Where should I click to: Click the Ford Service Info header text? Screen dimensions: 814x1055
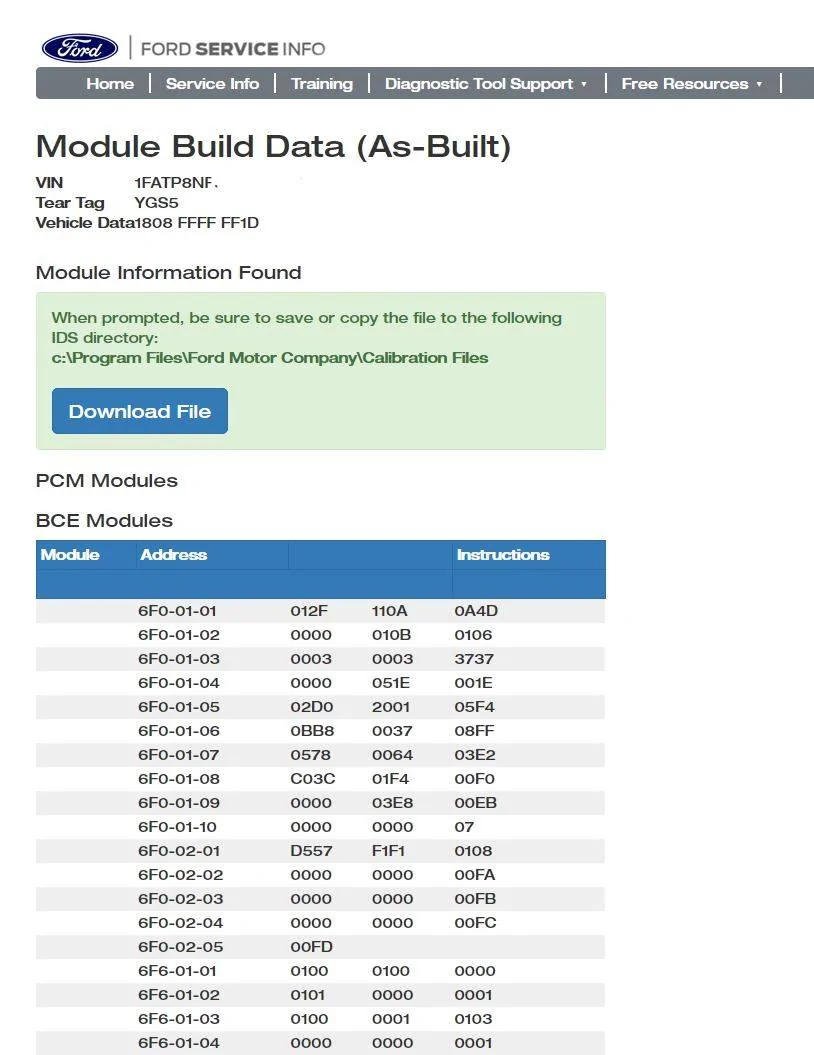233,49
